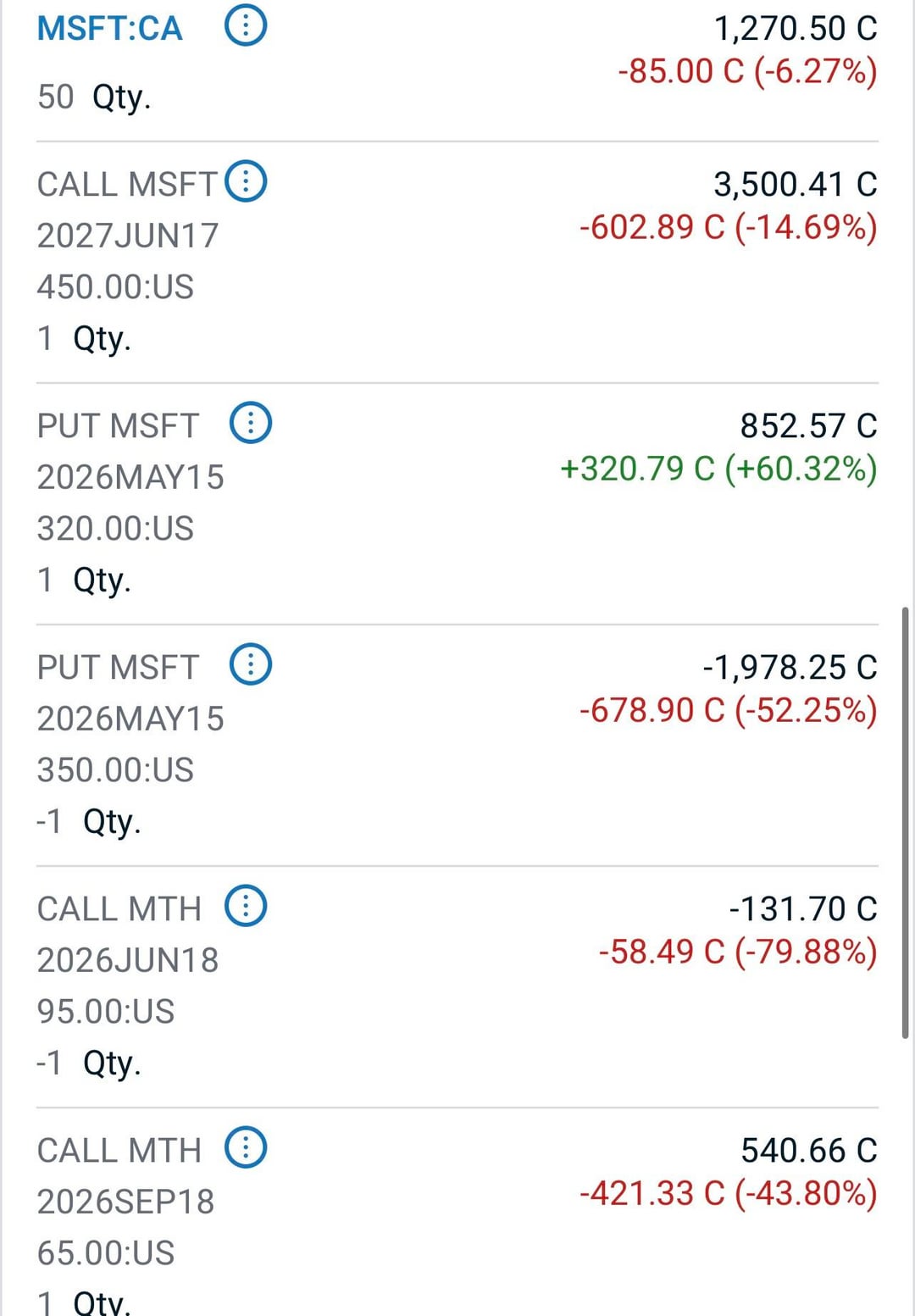Open the MSFT:CA ticker link
The width and height of the screenshot is (915, 1316).
110,28
